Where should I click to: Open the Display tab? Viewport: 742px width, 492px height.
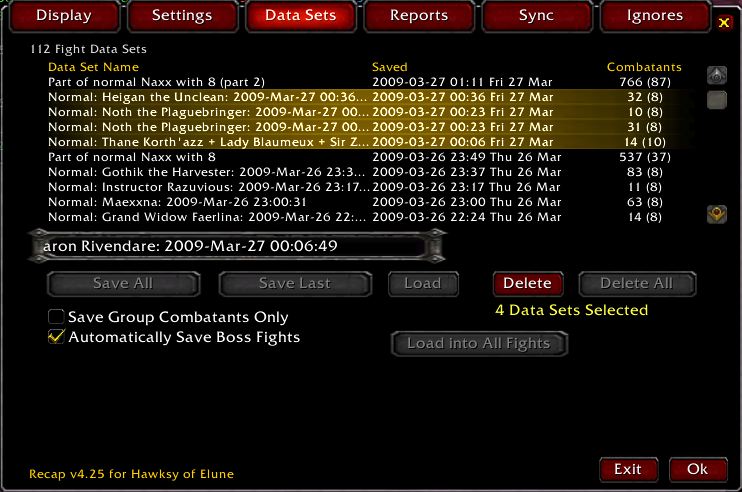click(x=64, y=16)
